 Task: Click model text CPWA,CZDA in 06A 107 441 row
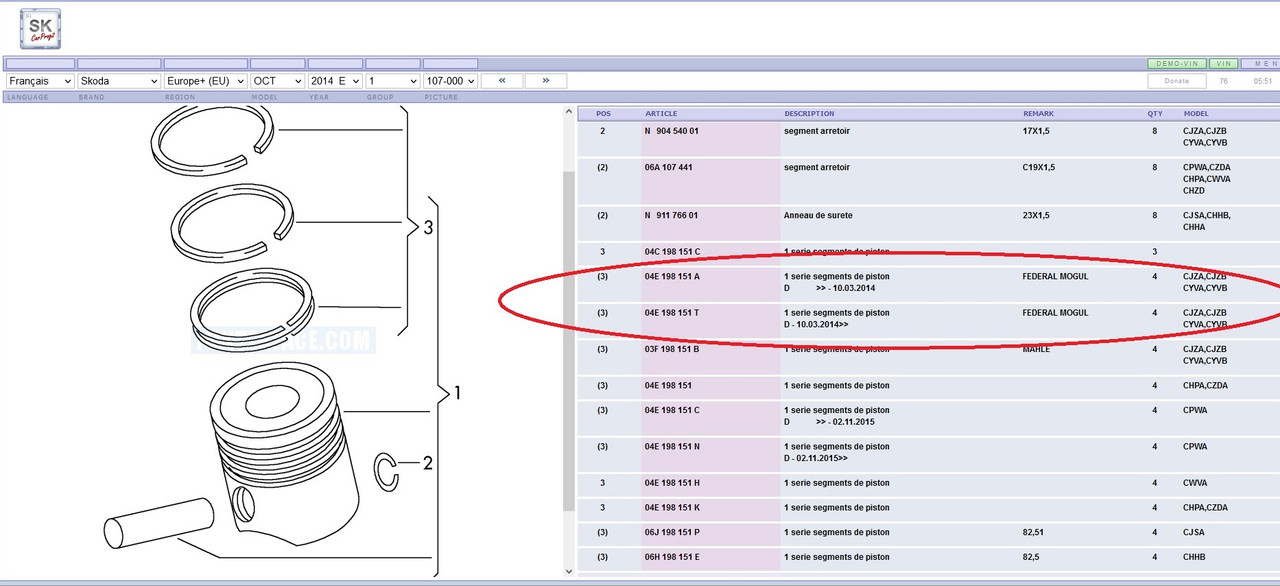click(x=1206, y=167)
